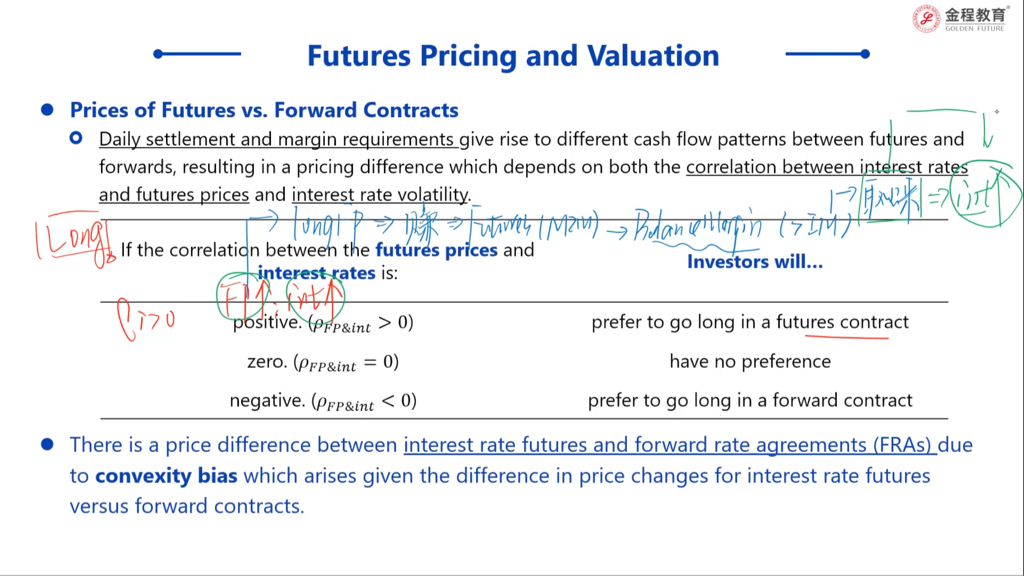Click the solid bullet beside "Prices of Futures"

click(x=46, y=110)
